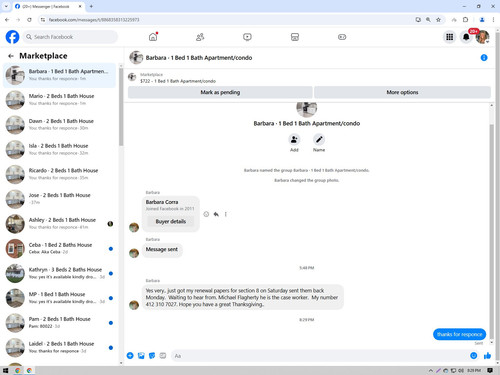
Task: Open Chrome extensions puzzle icon
Action: tap(465, 20)
